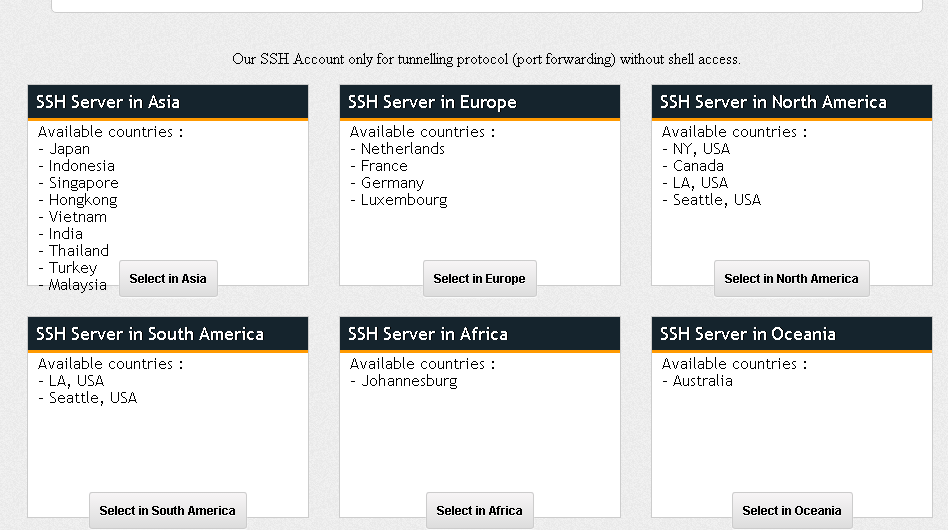Choose Select in Europe button
948x530 pixels.
coord(479,279)
